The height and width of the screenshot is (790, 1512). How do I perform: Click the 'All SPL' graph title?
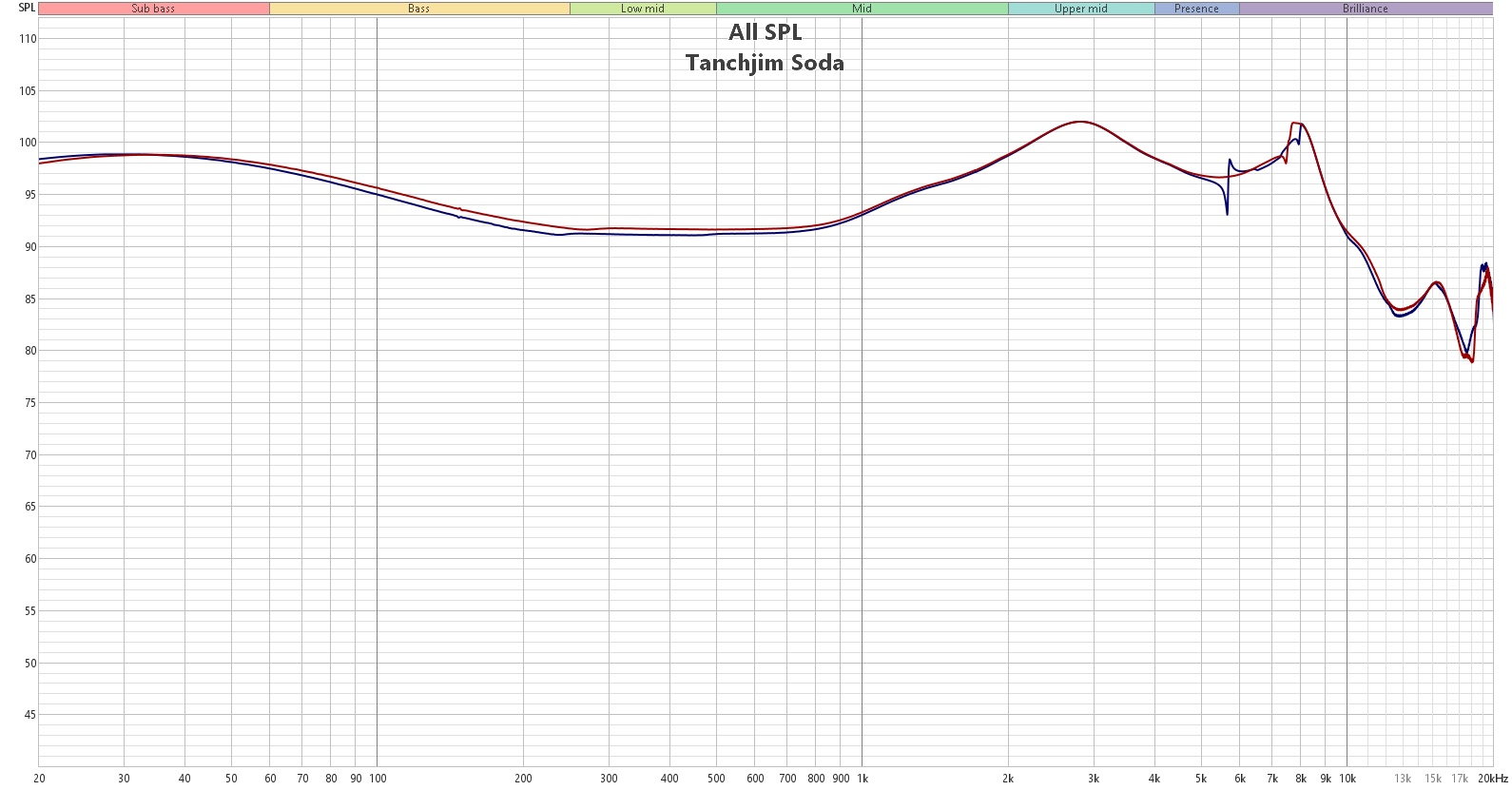click(x=766, y=32)
